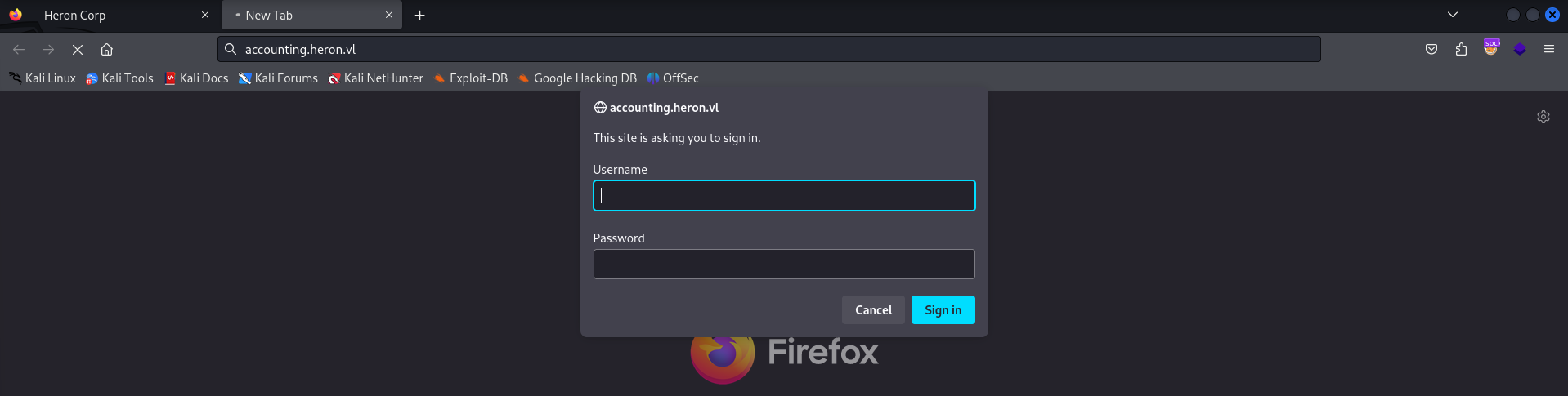1568x396 pixels.
Task: Open the Save to Pocket icon
Action: click(x=1431, y=50)
